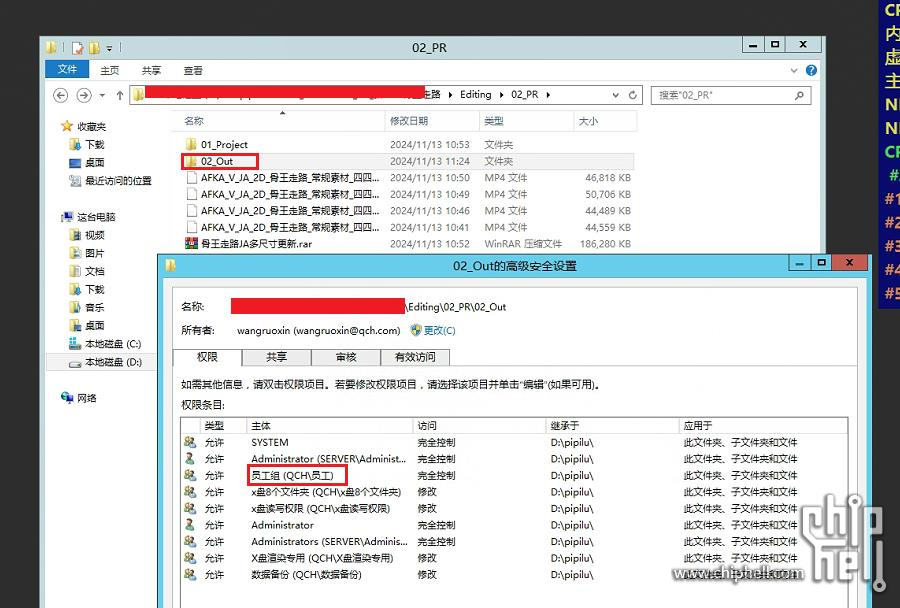Select the 员工组 (QCH\员工) entry

click(x=514, y=475)
